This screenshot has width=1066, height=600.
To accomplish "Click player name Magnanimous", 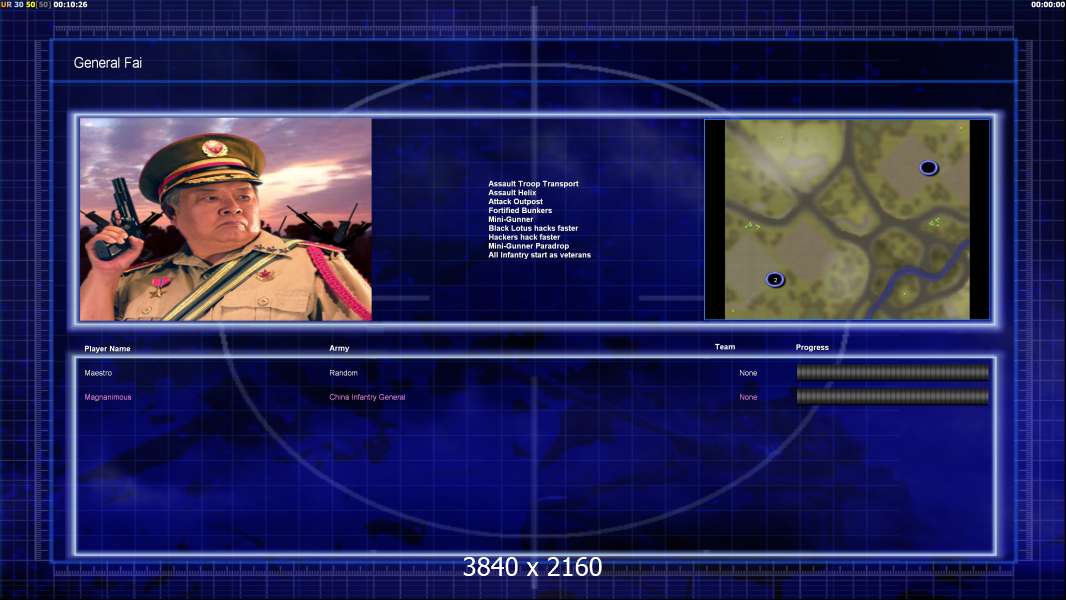I will [x=107, y=397].
